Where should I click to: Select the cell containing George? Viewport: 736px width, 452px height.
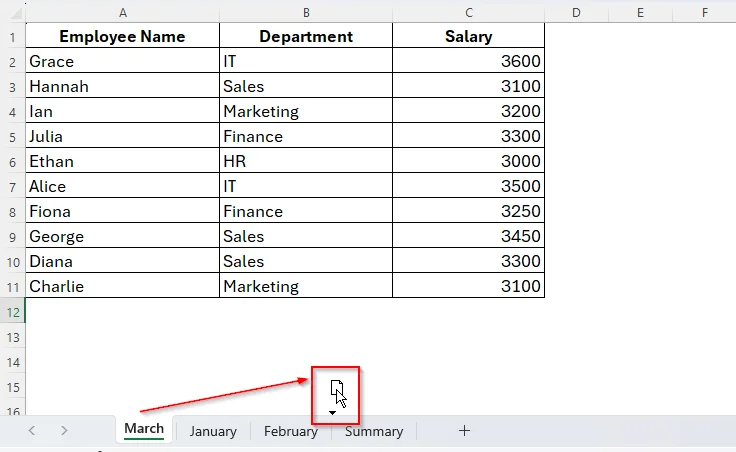coord(123,236)
